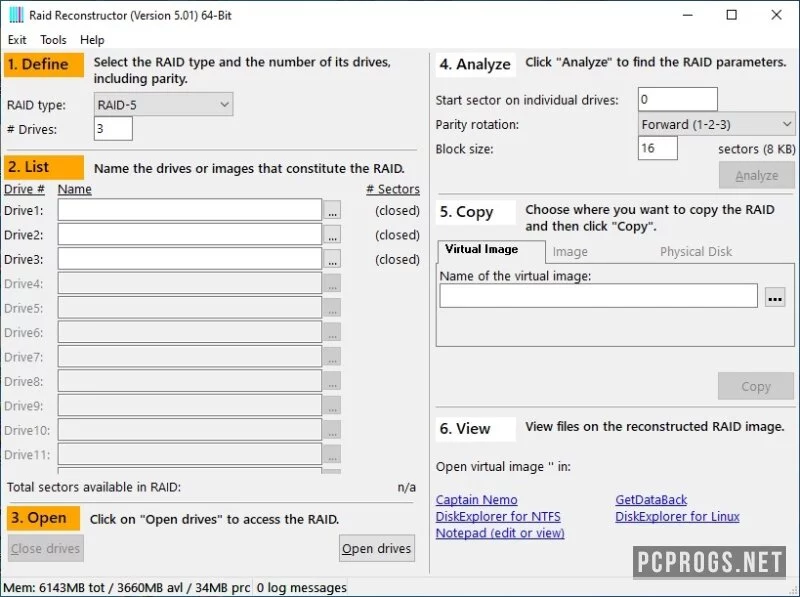Click the Start sector input field
This screenshot has width=800, height=597.
coord(678,100)
